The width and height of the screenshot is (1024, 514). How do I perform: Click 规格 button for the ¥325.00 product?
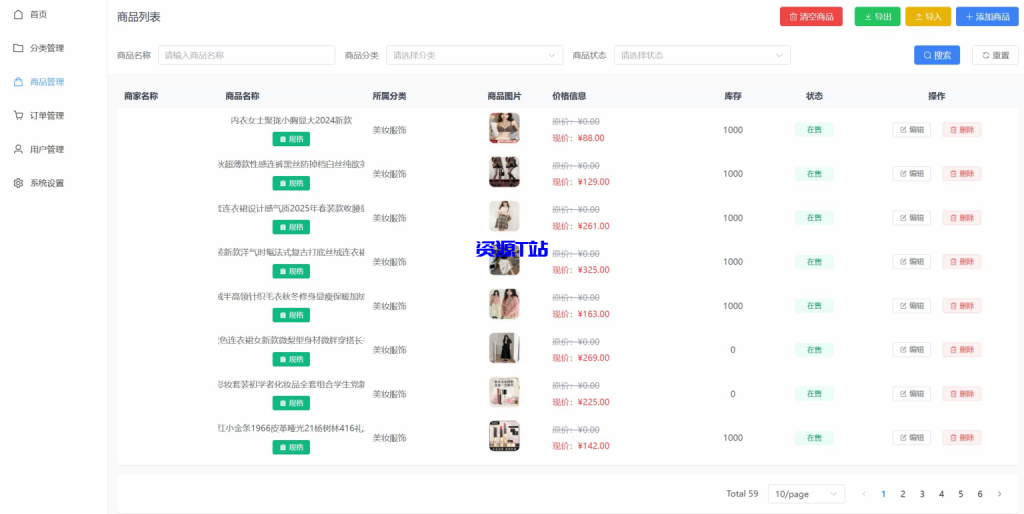coord(291,271)
